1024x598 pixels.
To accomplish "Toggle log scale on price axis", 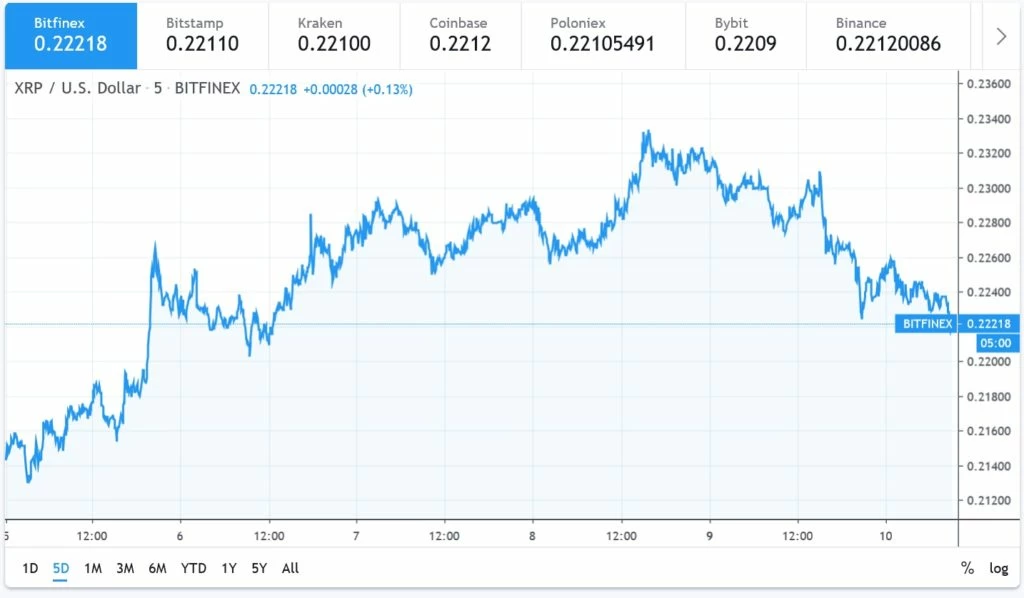I will (999, 569).
